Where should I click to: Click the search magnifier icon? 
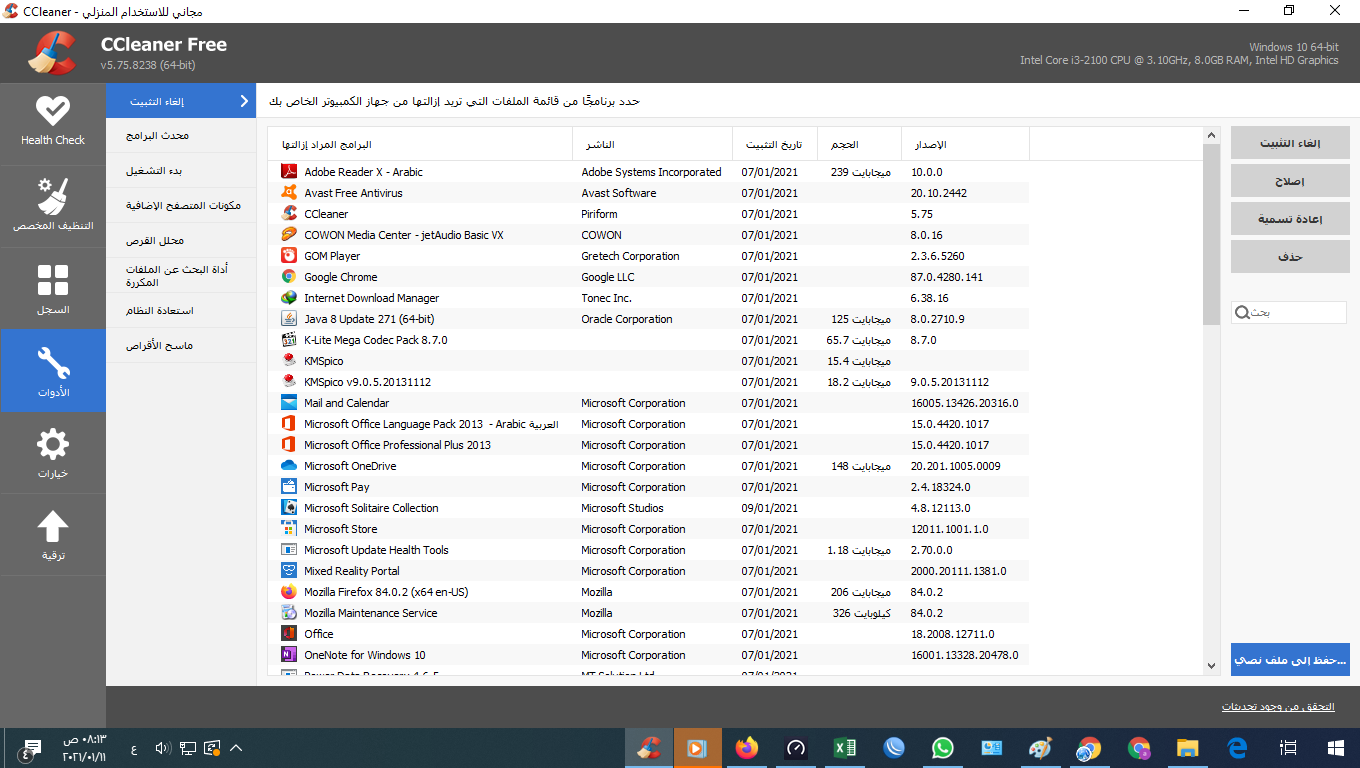click(x=1242, y=313)
